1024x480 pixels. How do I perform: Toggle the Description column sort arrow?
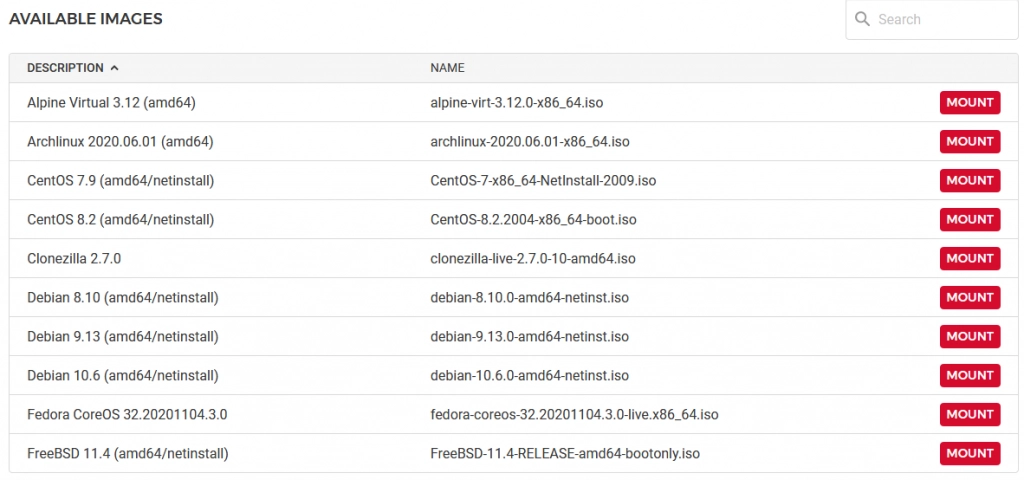coord(114,68)
